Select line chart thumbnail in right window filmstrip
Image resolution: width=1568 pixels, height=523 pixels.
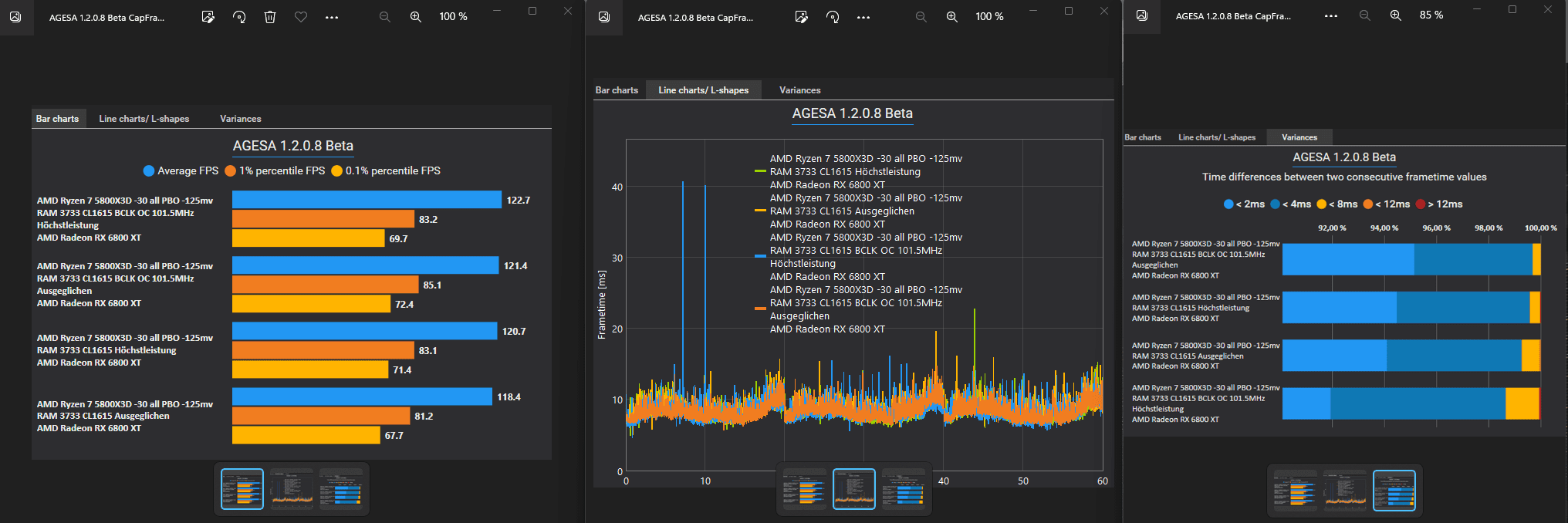coord(1345,491)
